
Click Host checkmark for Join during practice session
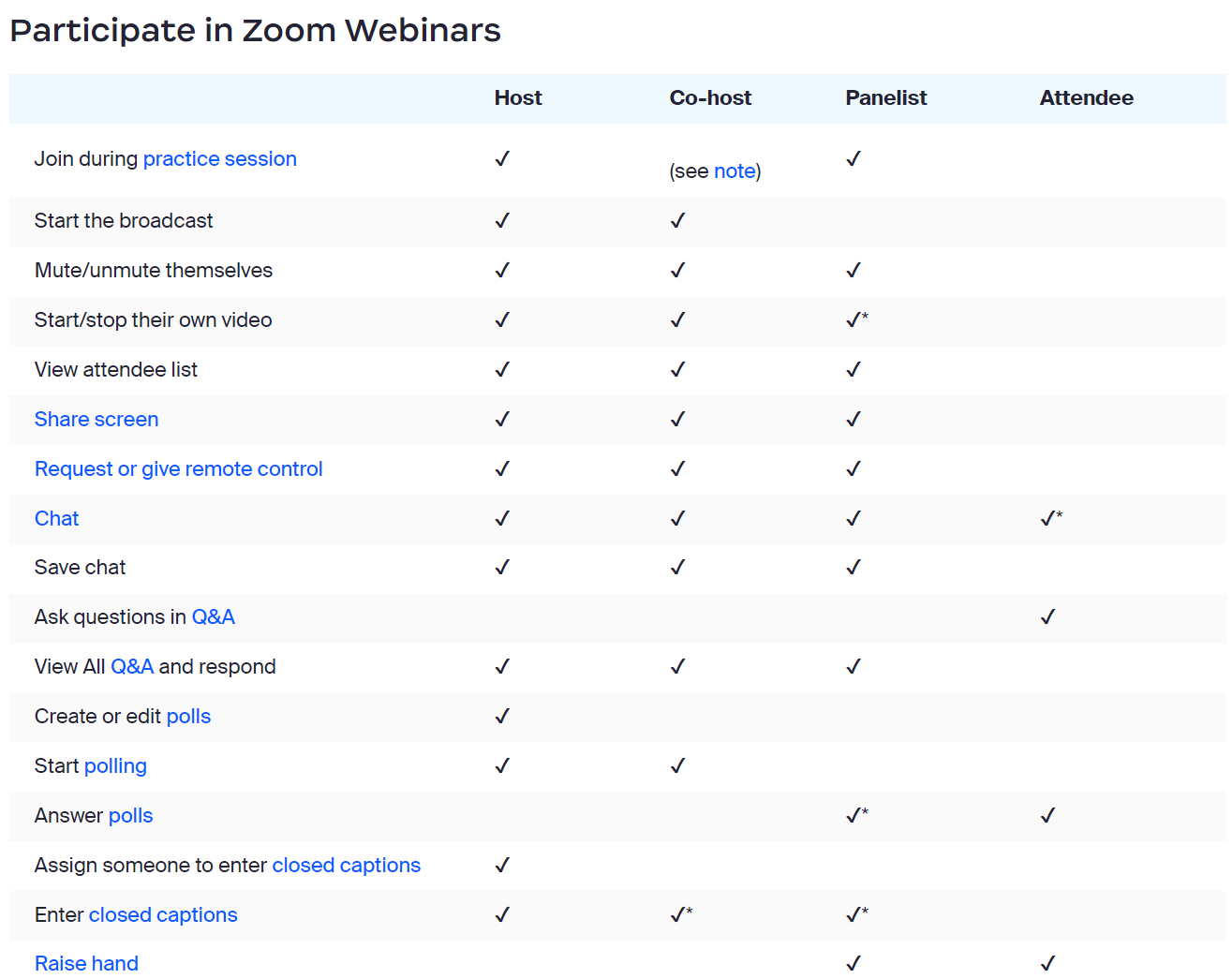[x=502, y=158]
